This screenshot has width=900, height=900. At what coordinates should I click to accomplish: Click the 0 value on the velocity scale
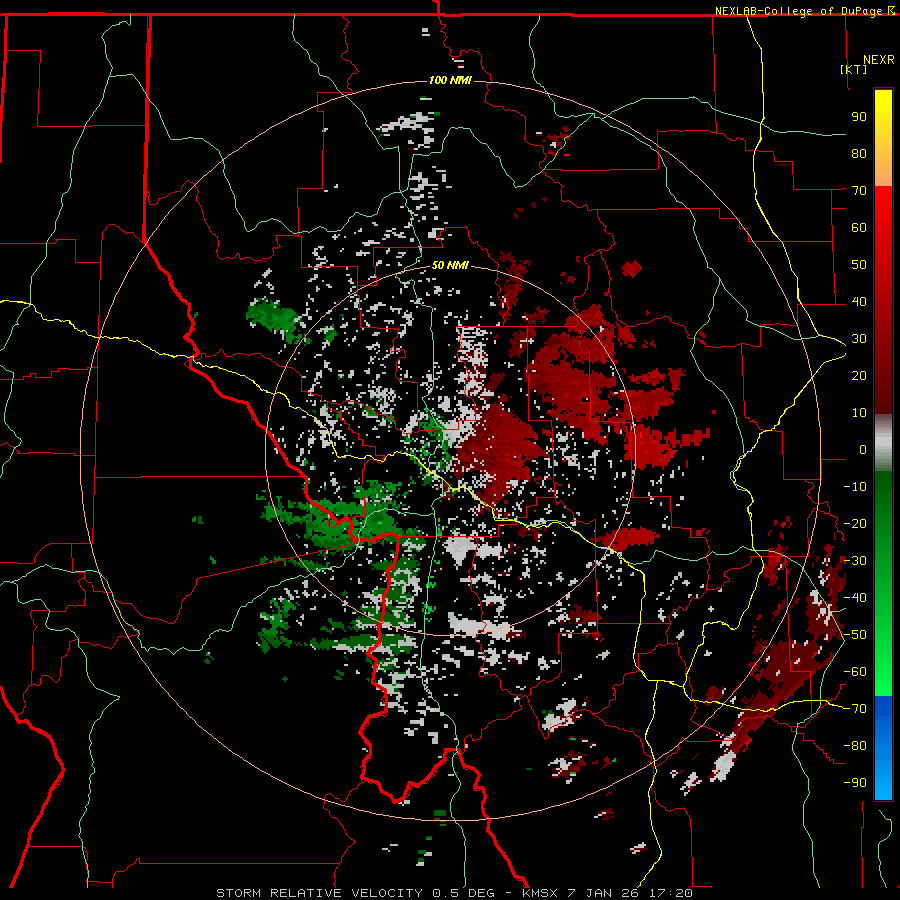click(863, 449)
